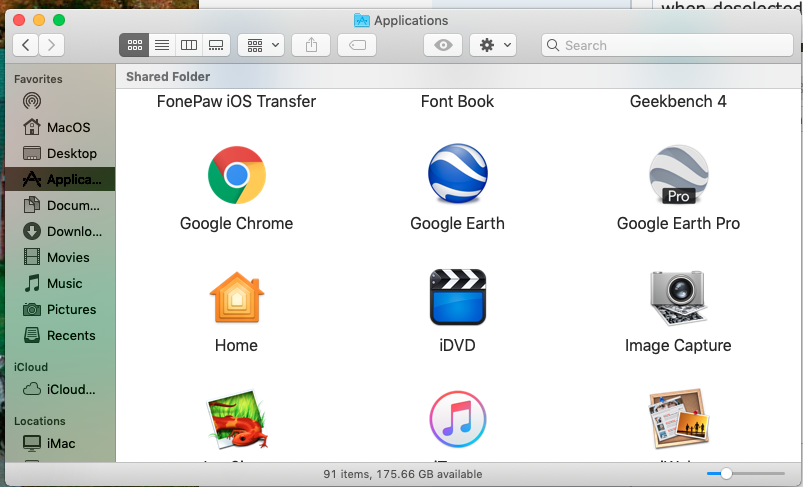Open the Action gear dropdown menu
Screen dimensions: 803x487
click(493, 45)
